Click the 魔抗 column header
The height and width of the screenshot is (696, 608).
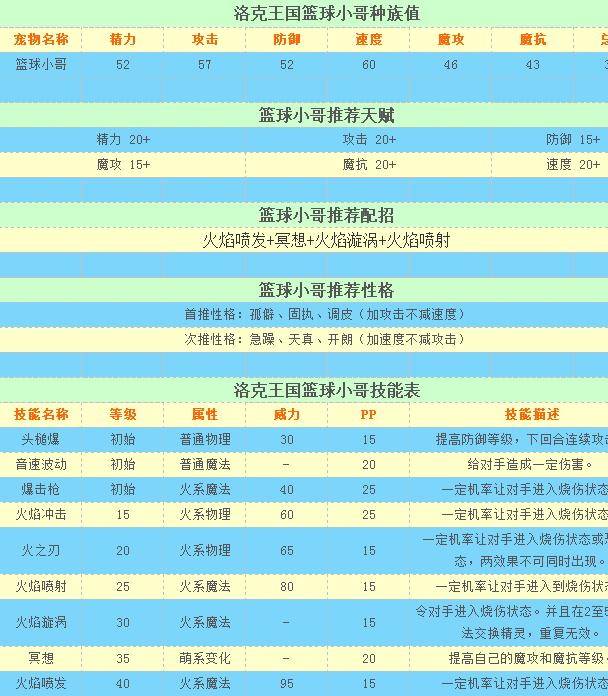pos(533,40)
